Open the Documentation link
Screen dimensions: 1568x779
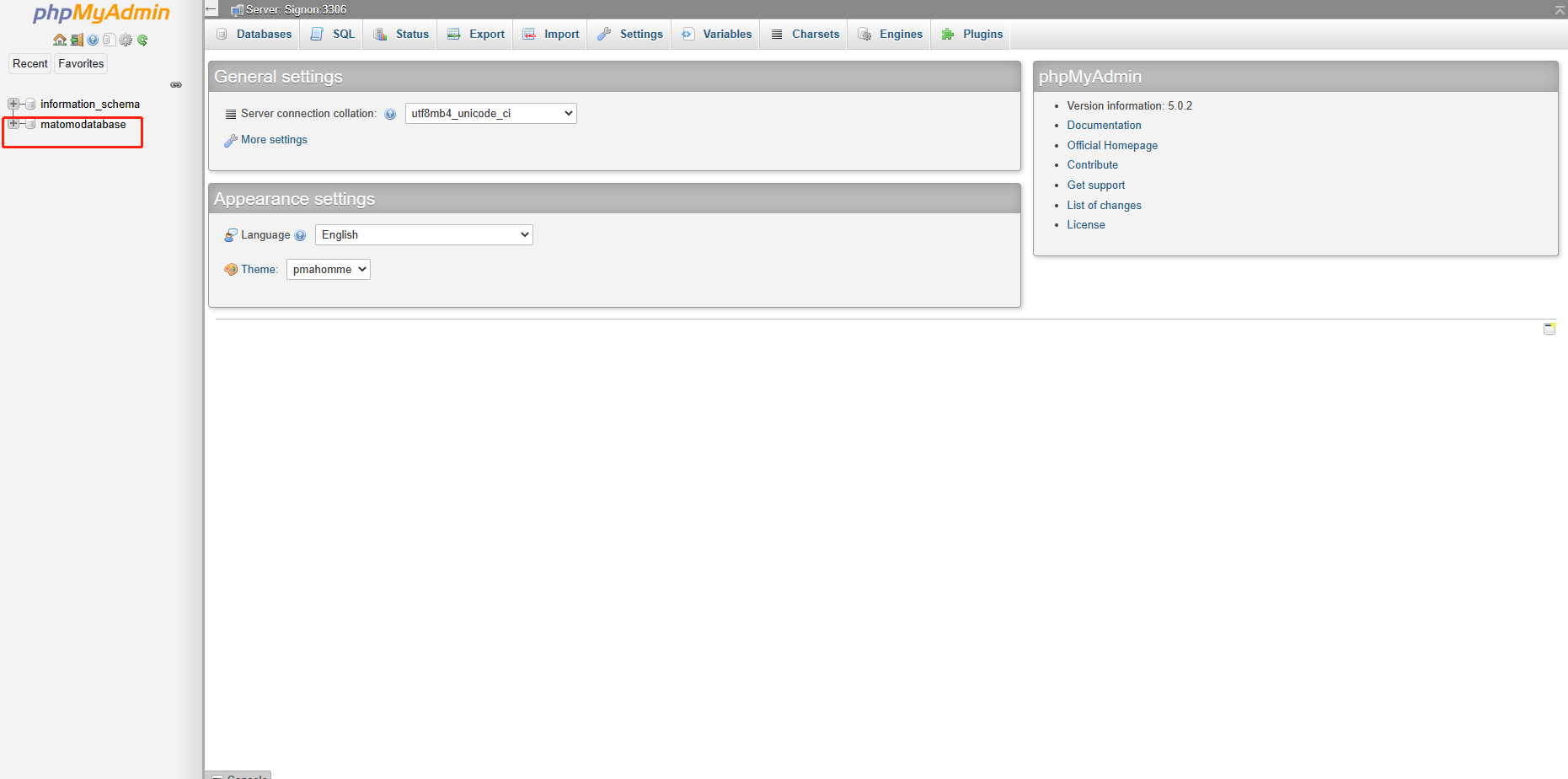point(1104,126)
